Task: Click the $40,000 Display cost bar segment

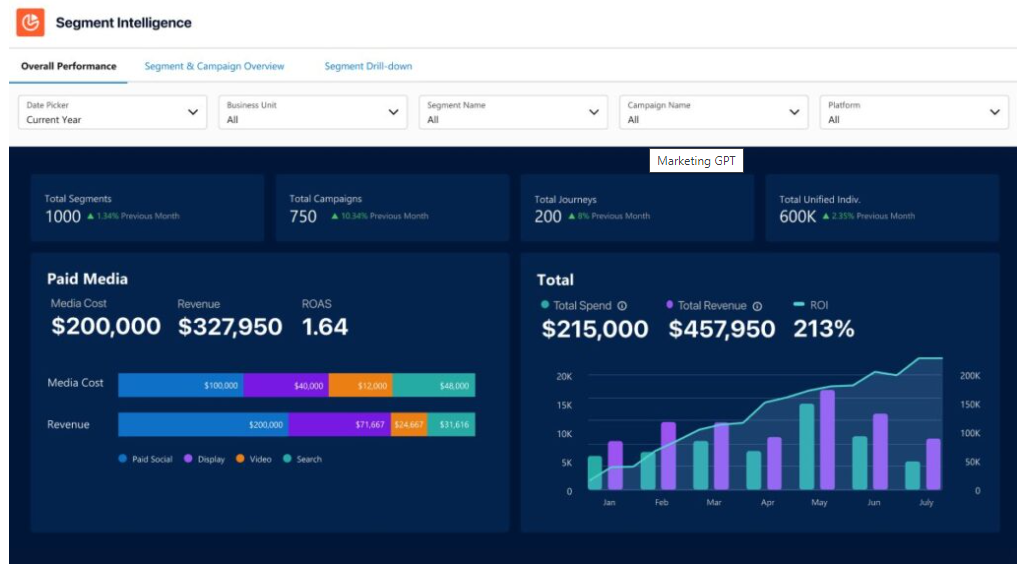Action: 286,385
